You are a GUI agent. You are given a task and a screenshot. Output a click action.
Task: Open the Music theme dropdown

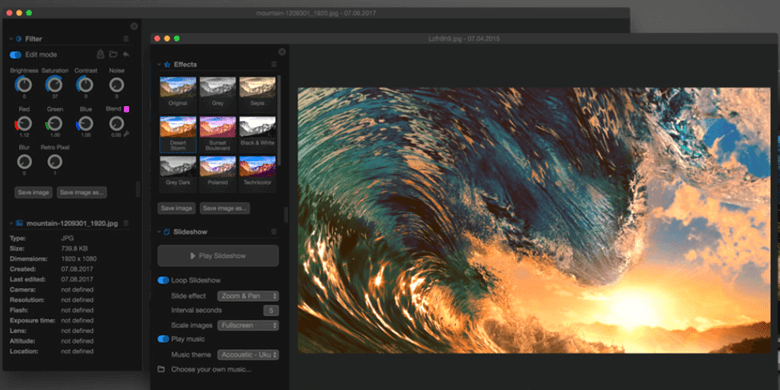[x=248, y=355]
